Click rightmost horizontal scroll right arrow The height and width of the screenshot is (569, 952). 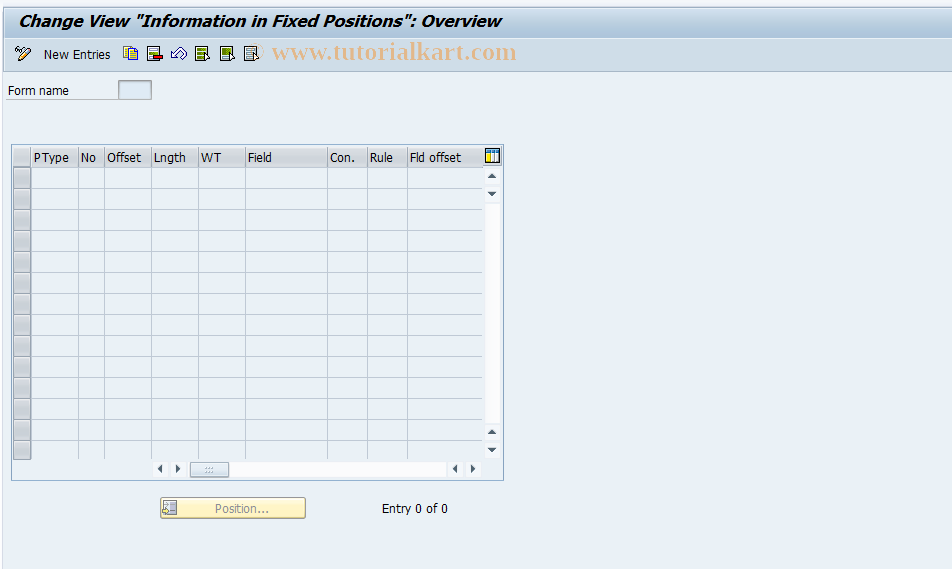473,469
